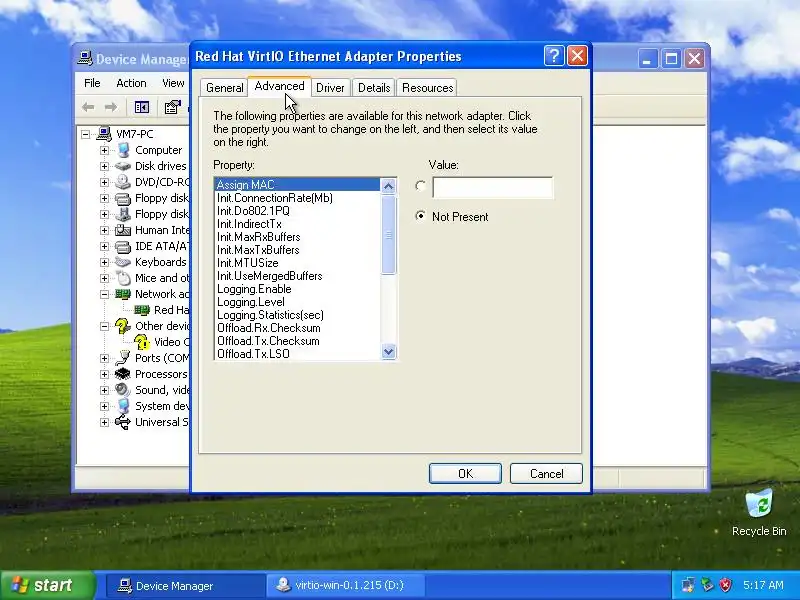Select Offload.Tx.Checksum property
Screen dimensions: 800x600
[297, 341]
